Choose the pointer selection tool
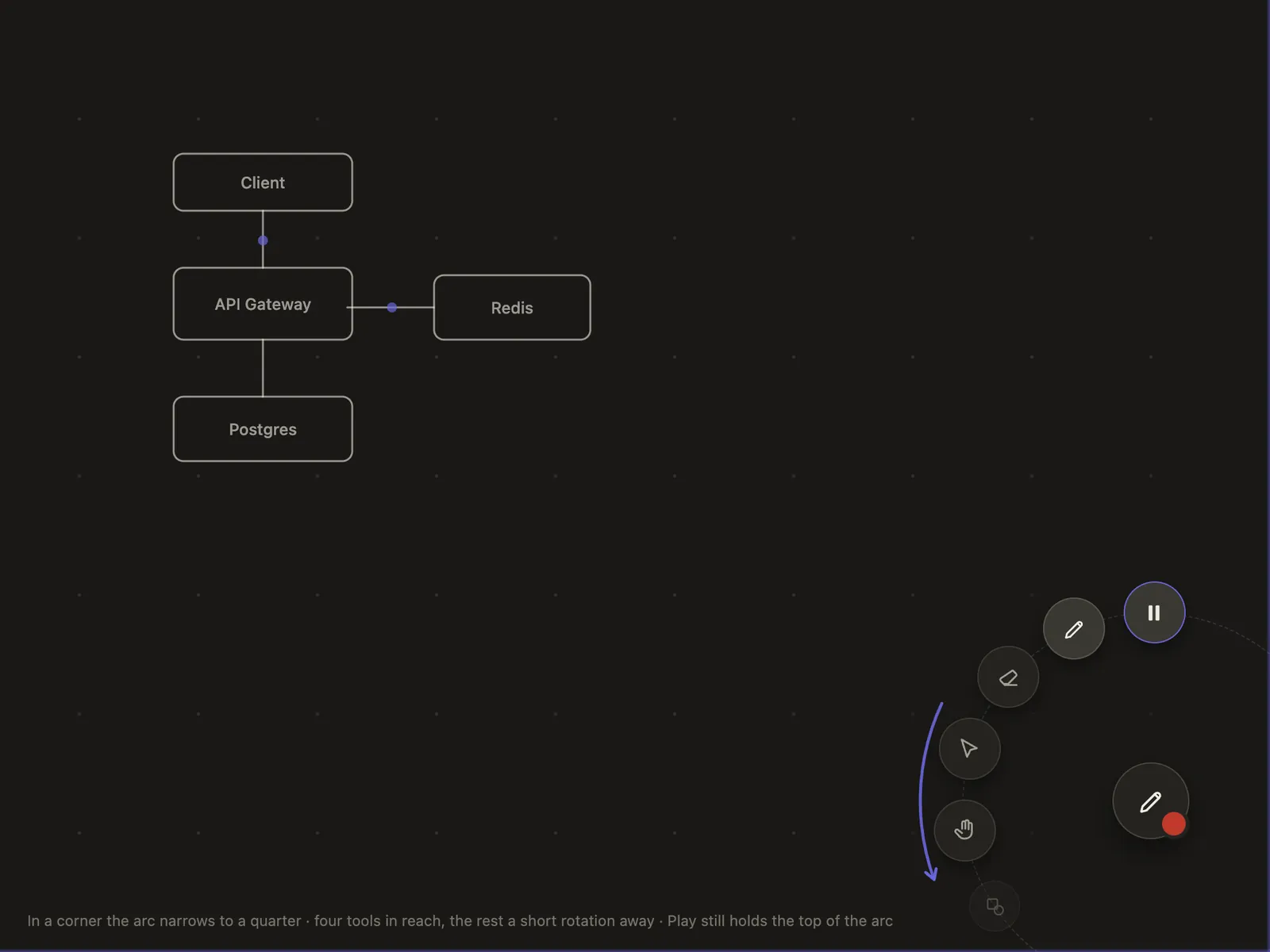1270x952 pixels. pos(969,748)
